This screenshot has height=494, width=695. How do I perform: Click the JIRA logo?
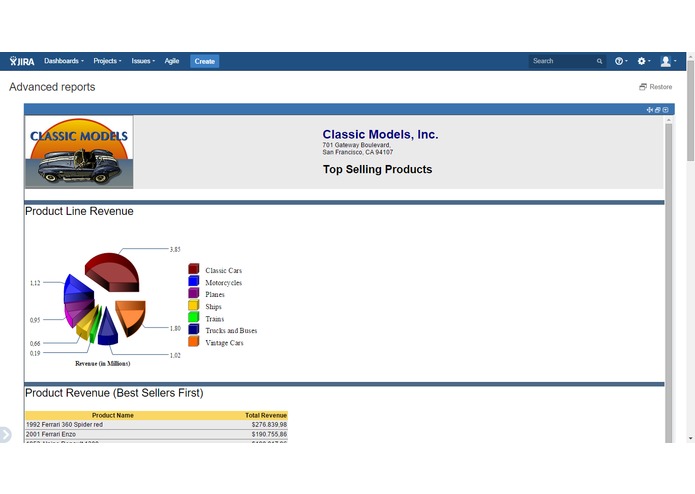22,61
